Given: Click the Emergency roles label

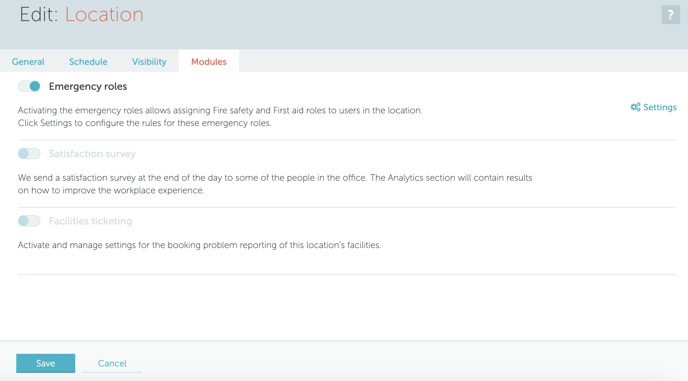Looking at the screenshot, I should [x=88, y=86].
